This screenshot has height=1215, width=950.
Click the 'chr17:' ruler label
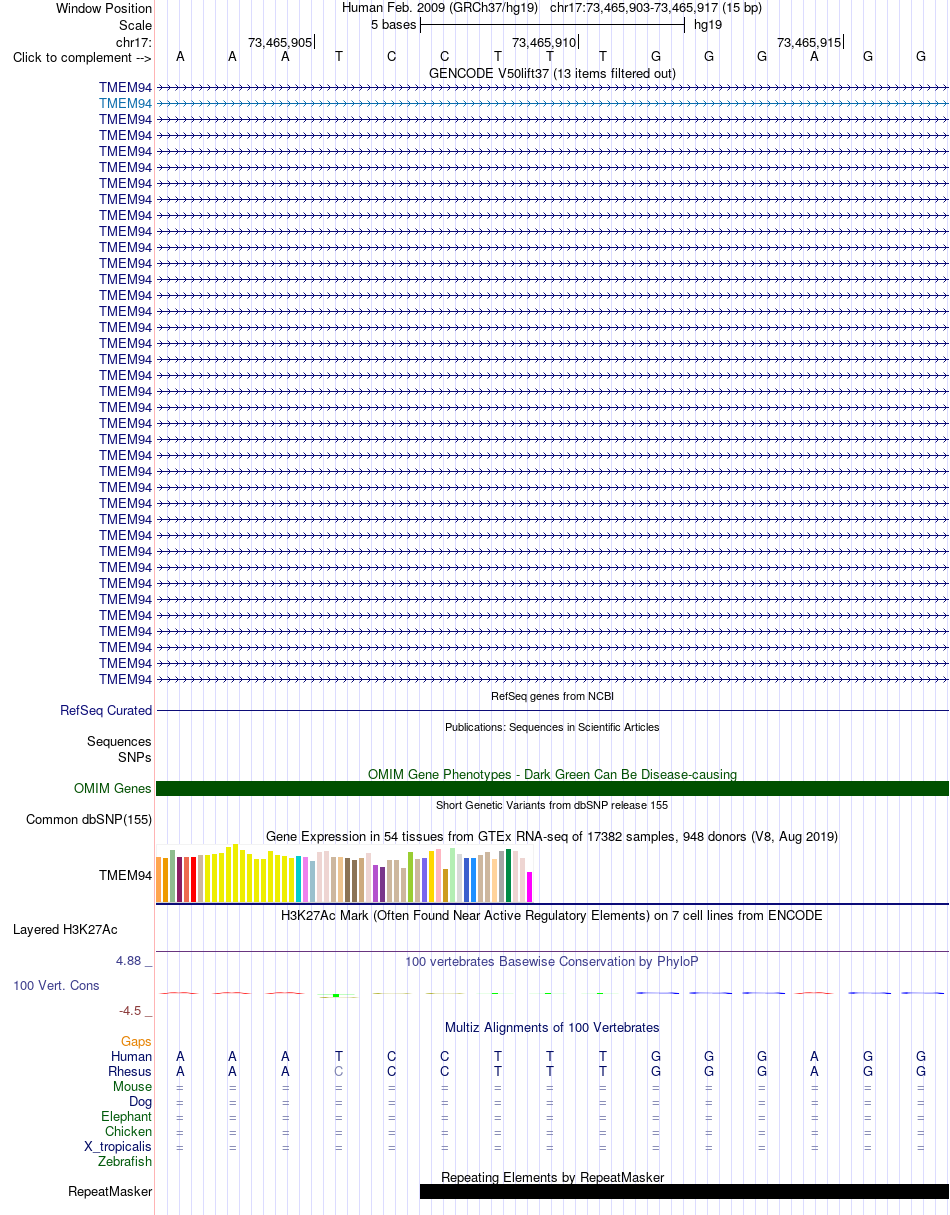[x=134, y=42]
